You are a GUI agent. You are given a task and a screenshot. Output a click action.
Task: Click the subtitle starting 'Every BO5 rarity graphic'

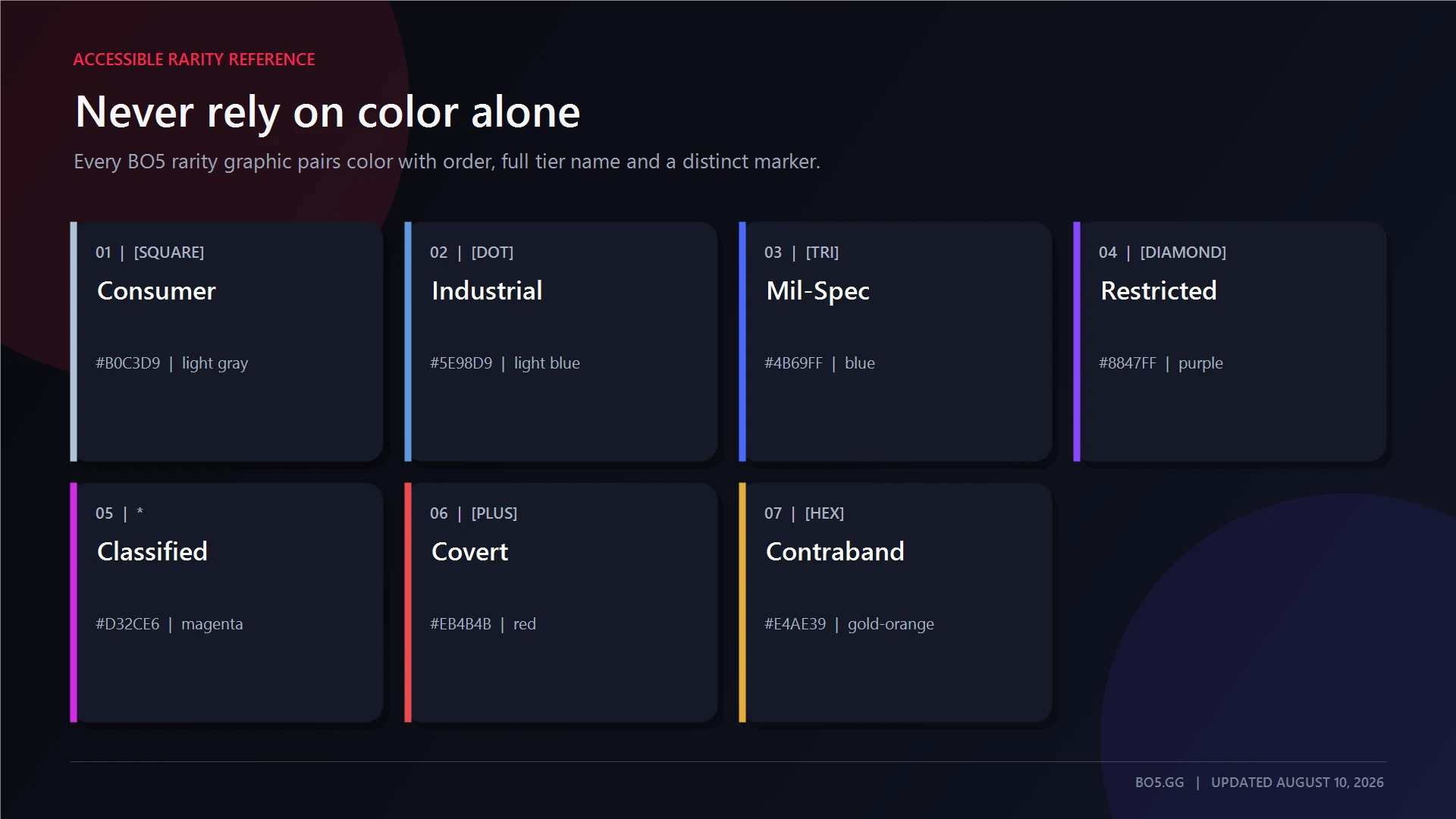[x=447, y=162]
